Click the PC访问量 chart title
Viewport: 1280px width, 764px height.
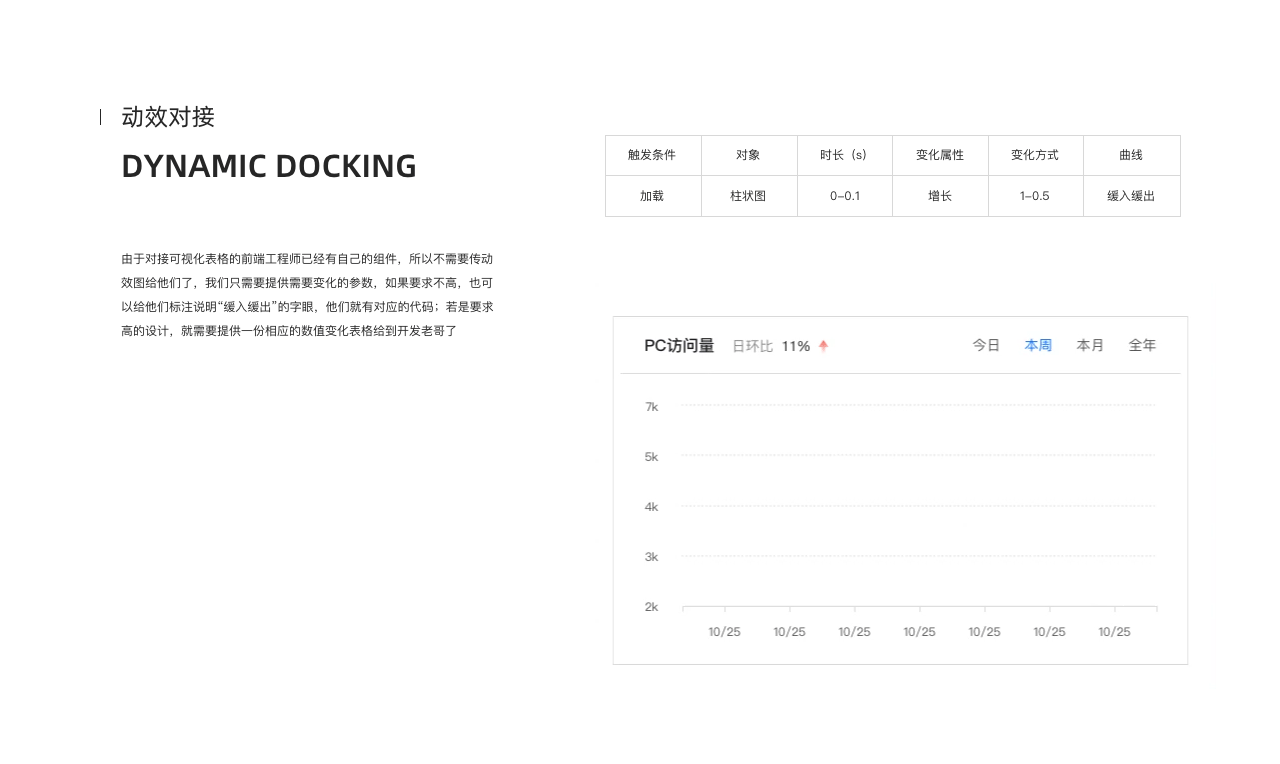679,345
